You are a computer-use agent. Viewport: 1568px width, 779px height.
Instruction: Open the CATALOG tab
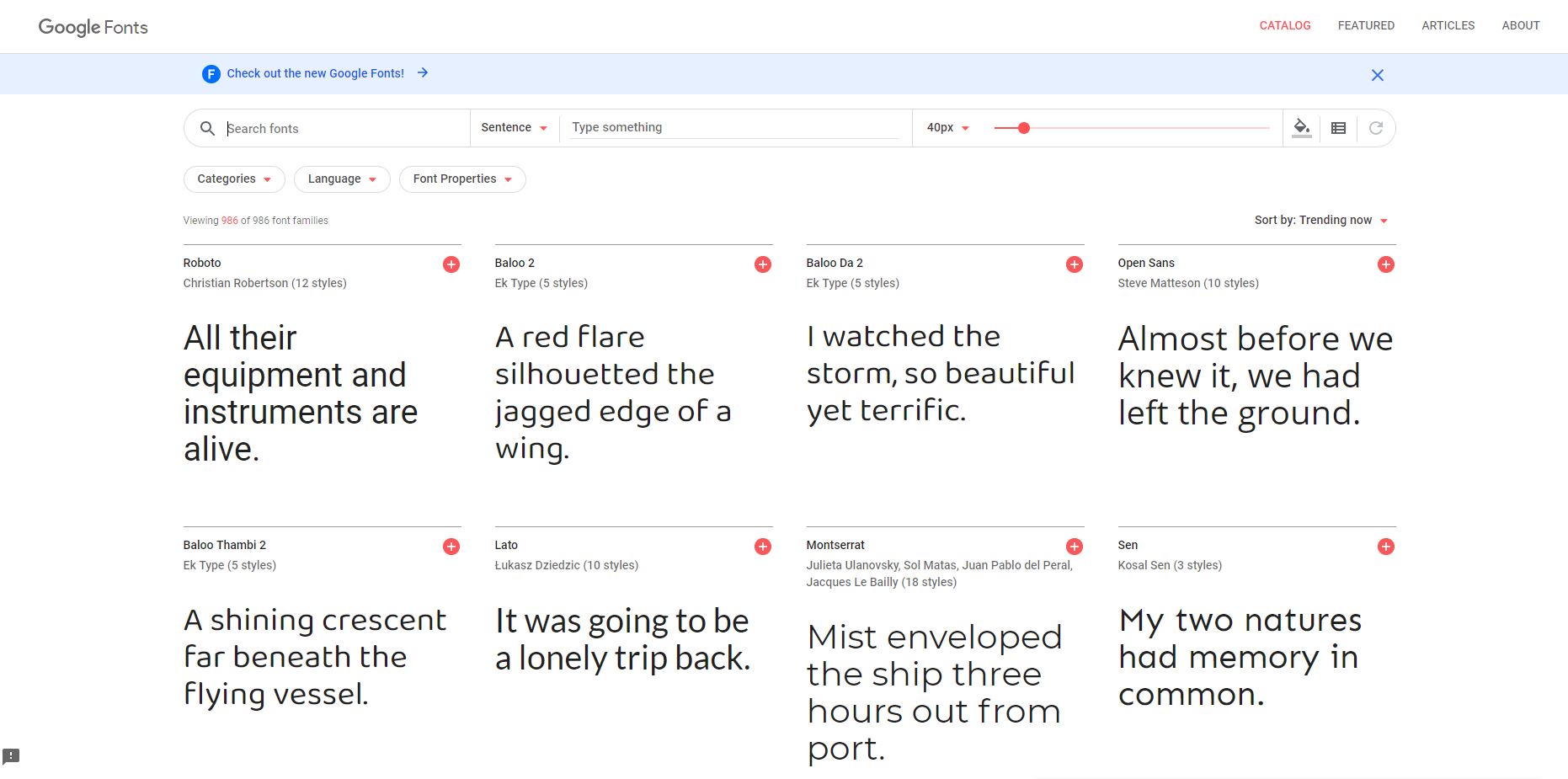point(1285,25)
